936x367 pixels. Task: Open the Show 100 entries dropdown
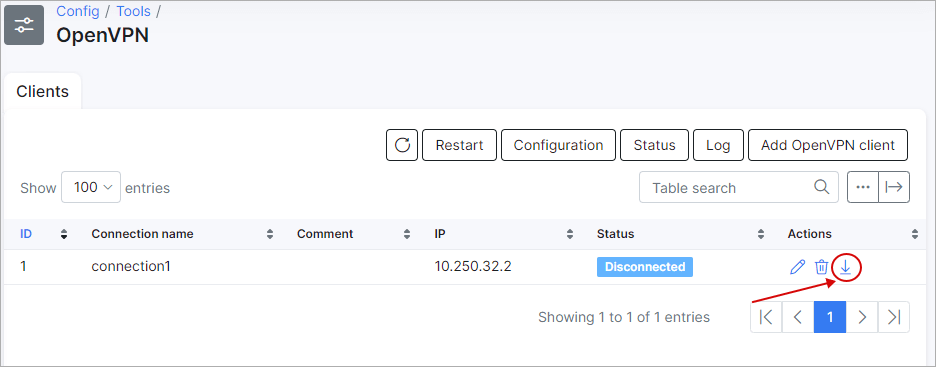pos(91,187)
